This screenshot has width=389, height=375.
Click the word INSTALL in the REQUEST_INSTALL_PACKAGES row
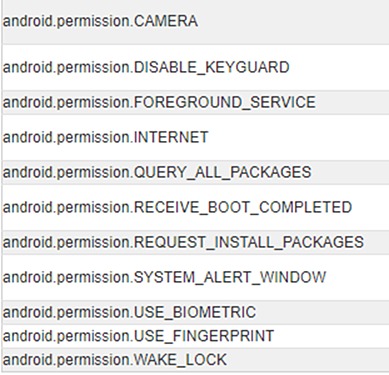pyautogui.click(x=244, y=242)
